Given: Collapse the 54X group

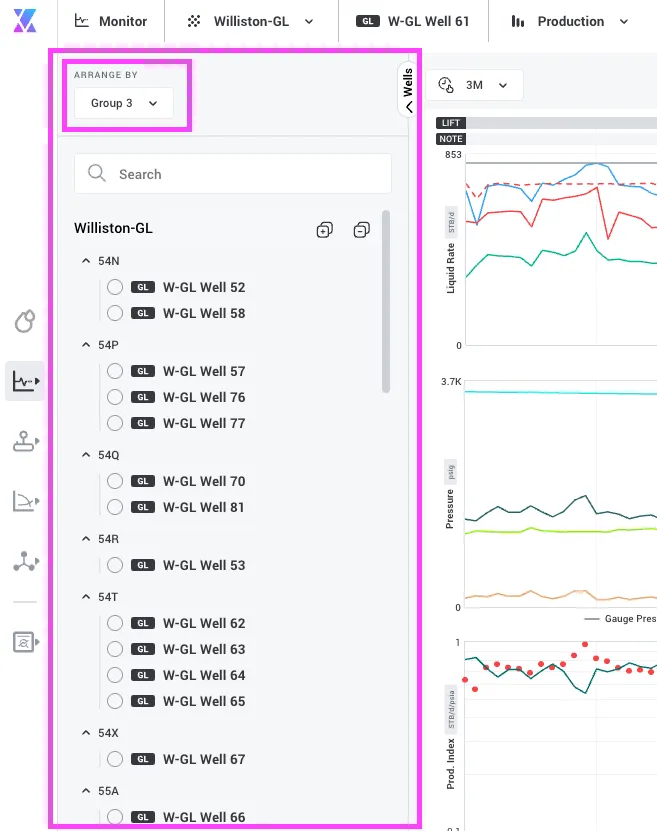Looking at the screenshot, I should click(86, 732).
